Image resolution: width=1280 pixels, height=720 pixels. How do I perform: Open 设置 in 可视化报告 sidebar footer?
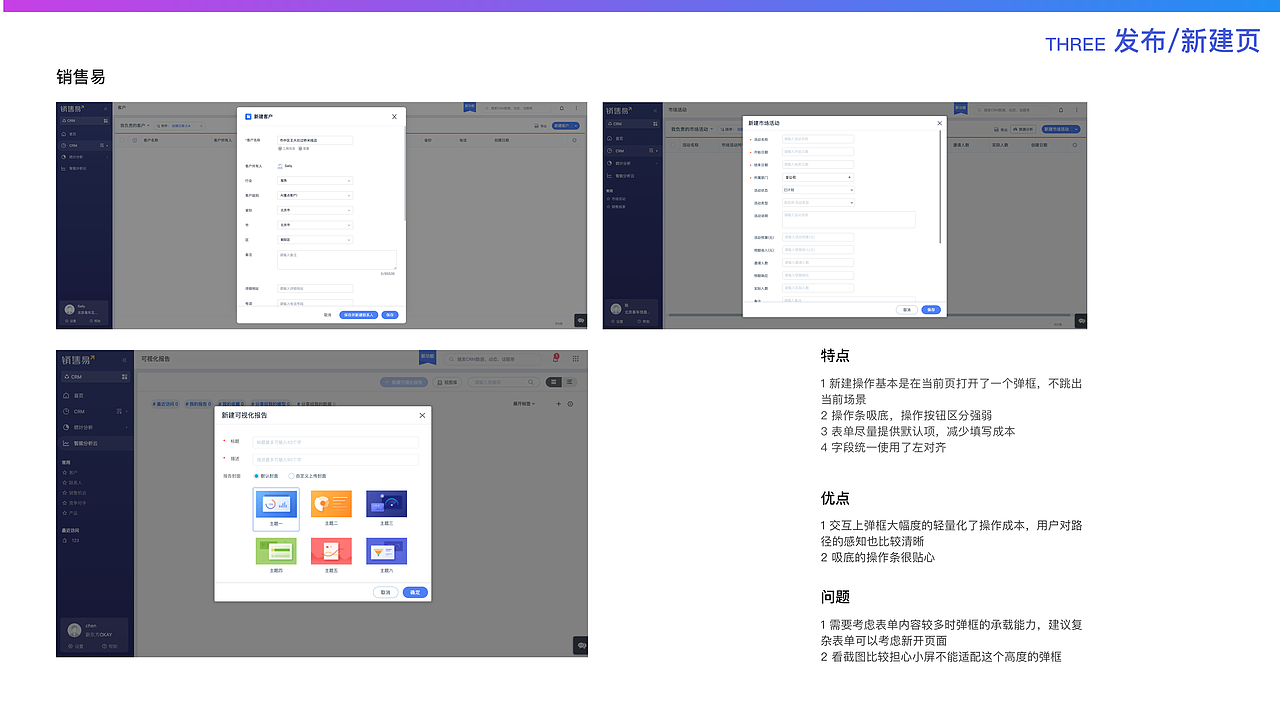(77, 646)
